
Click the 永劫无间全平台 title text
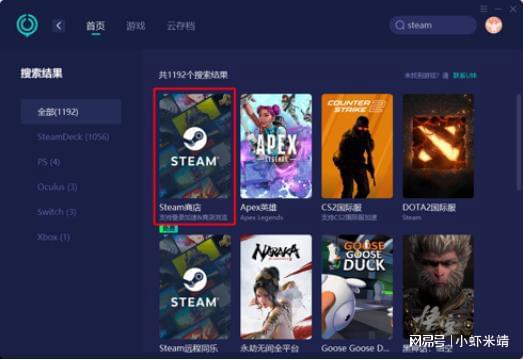click(270, 348)
